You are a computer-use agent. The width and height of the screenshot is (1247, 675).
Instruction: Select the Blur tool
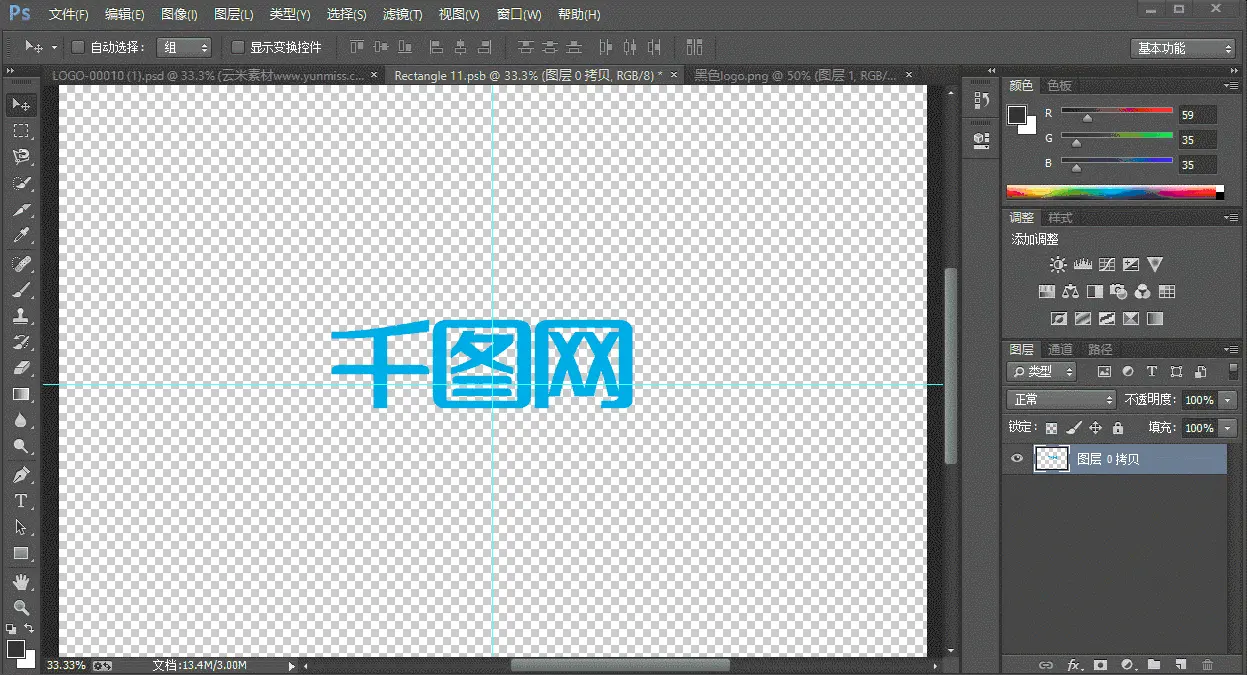click(20, 420)
